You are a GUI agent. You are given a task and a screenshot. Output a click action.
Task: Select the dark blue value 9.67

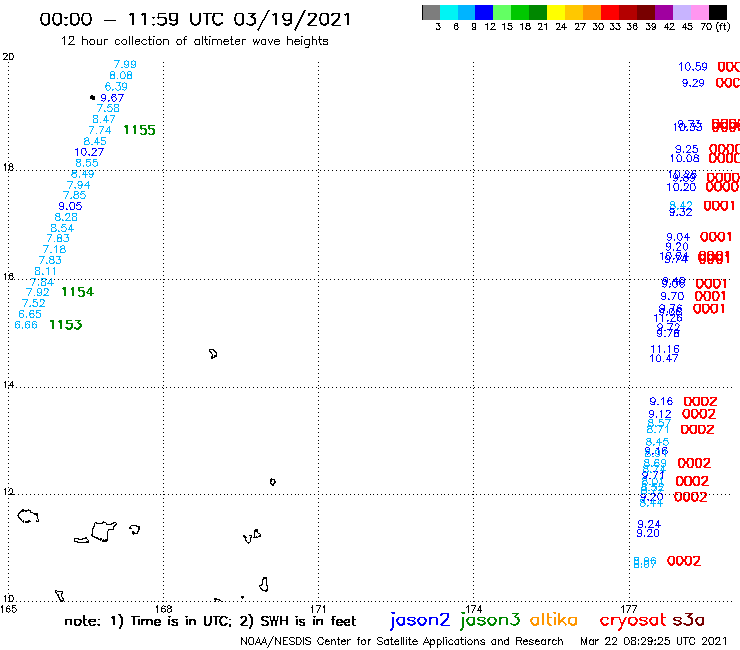click(112, 98)
